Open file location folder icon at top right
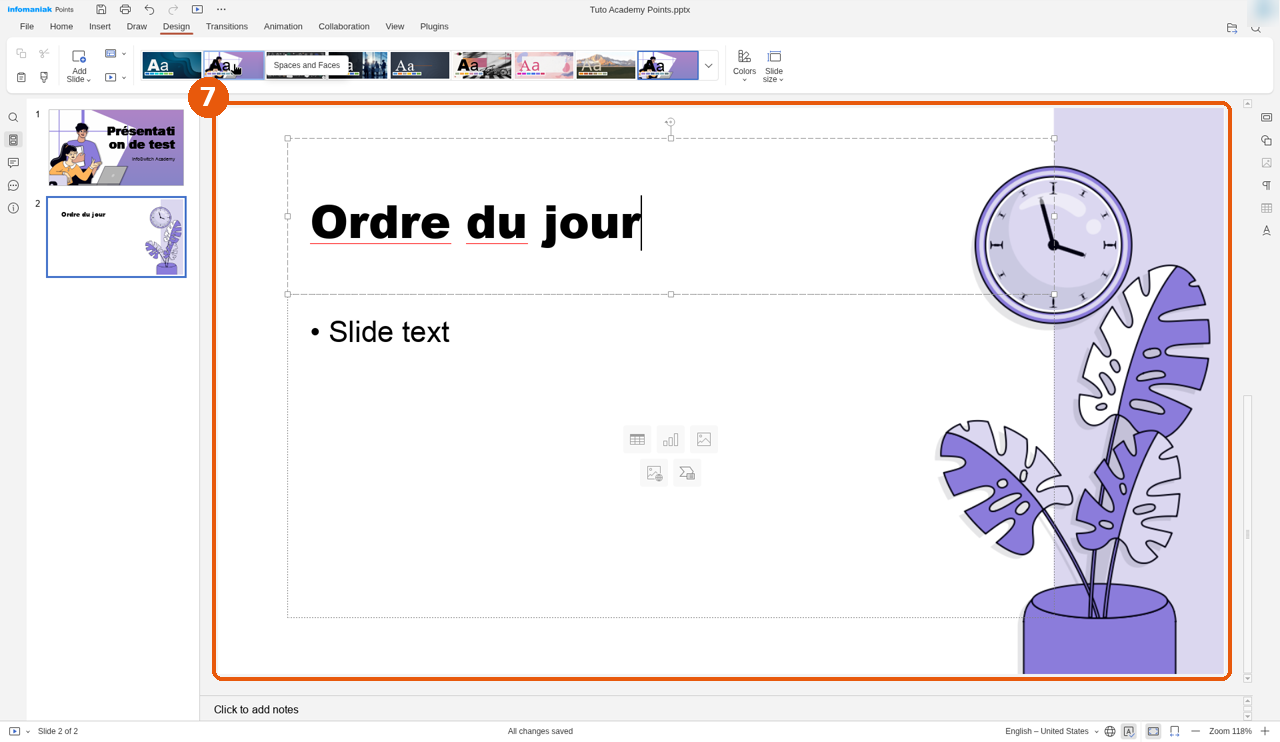The width and height of the screenshot is (1280, 742). 1232,28
